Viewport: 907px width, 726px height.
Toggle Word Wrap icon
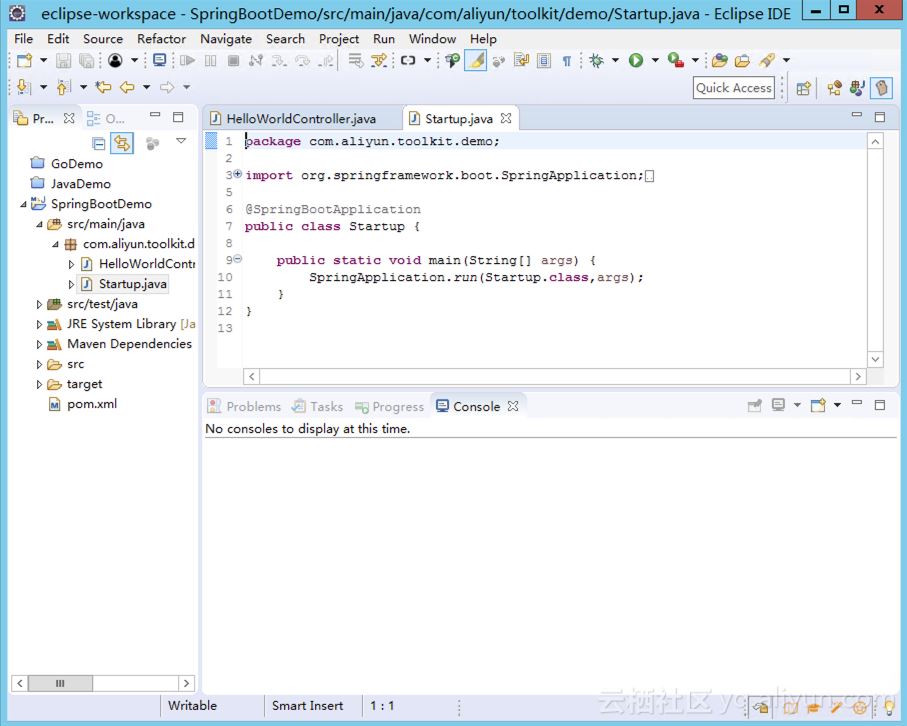coord(521,60)
